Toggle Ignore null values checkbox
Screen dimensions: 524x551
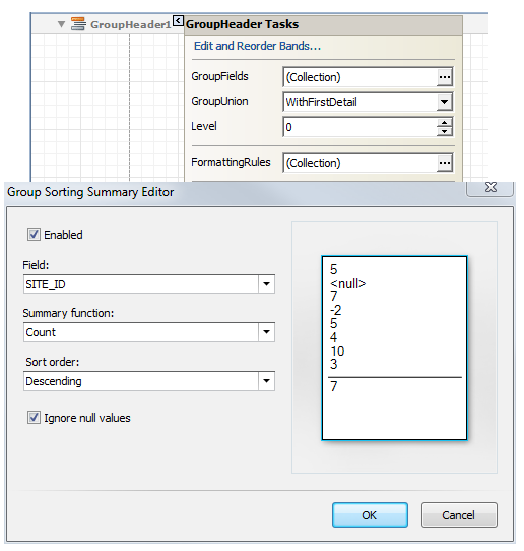click(34, 417)
